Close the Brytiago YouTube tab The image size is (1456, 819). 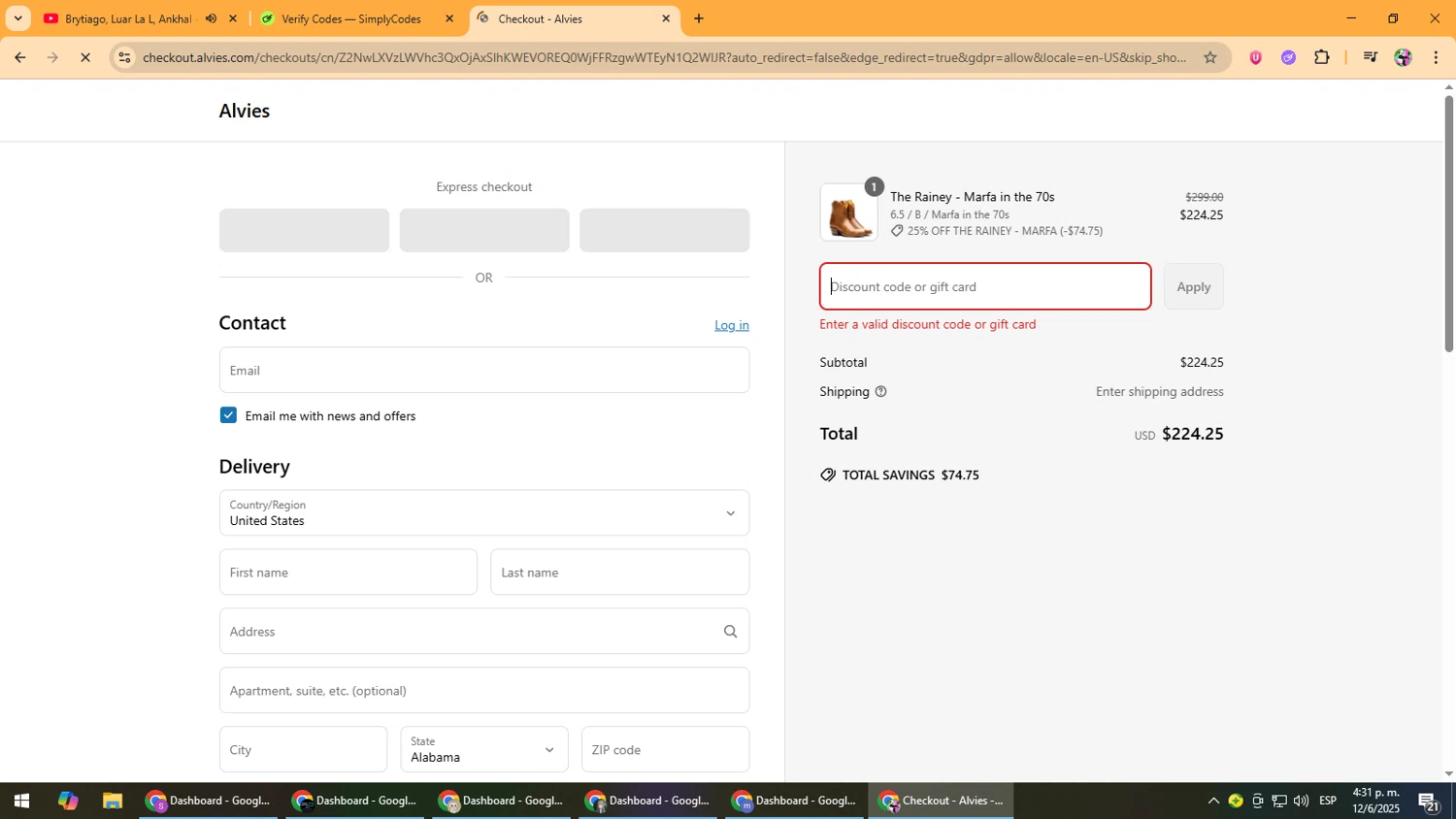coord(233,18)
